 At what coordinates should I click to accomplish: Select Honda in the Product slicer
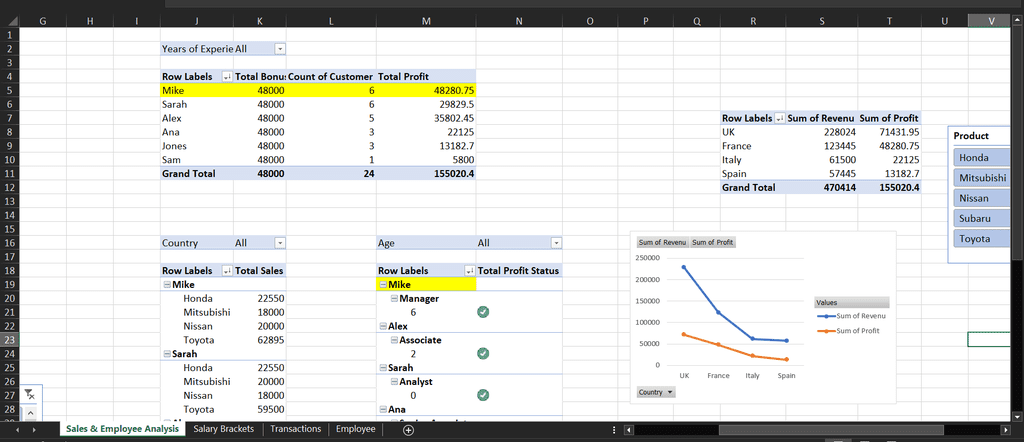click(980, 158)
